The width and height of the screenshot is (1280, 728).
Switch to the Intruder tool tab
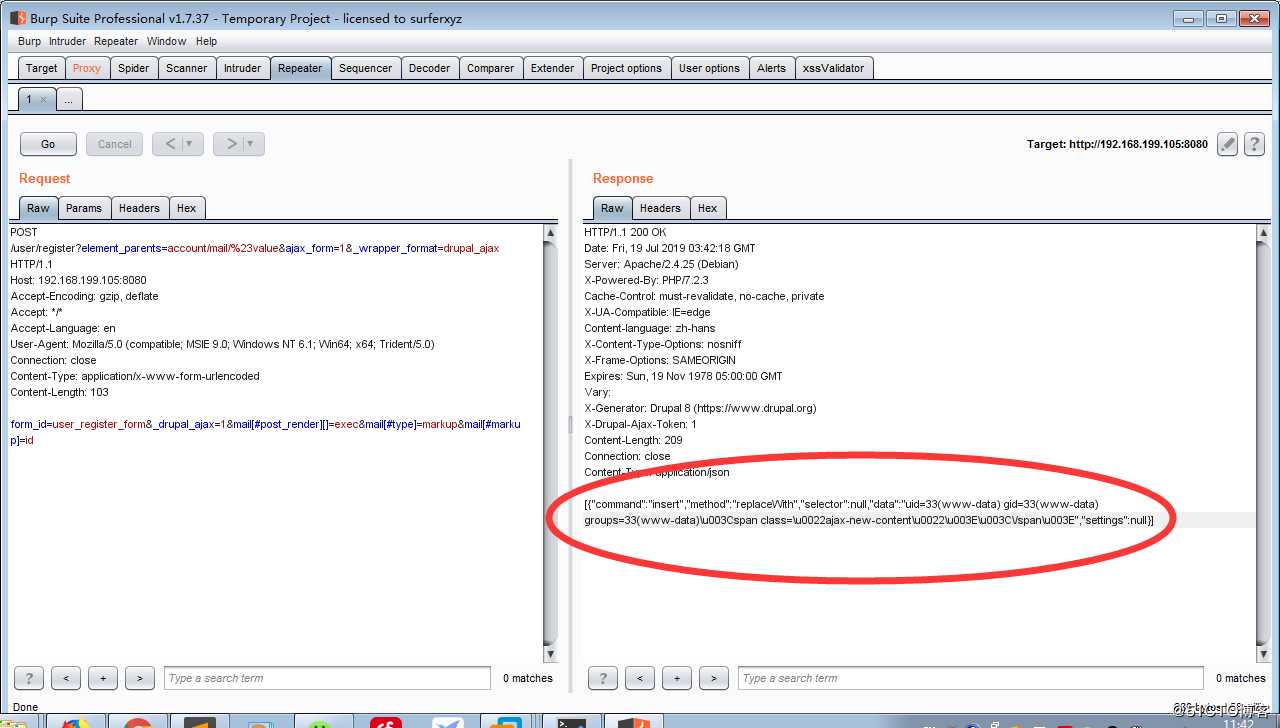pos(242,68)
